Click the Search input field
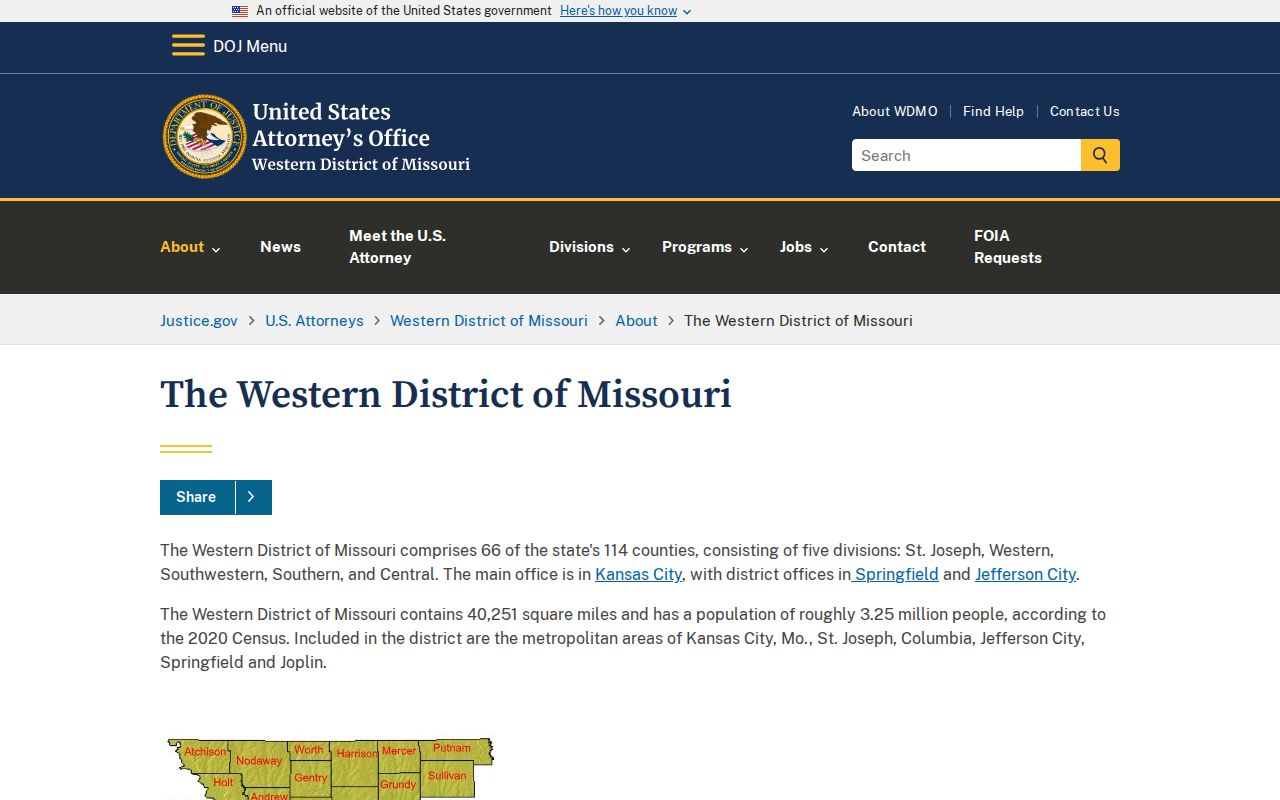This screenshot has width=1280, height=800. 966,155
